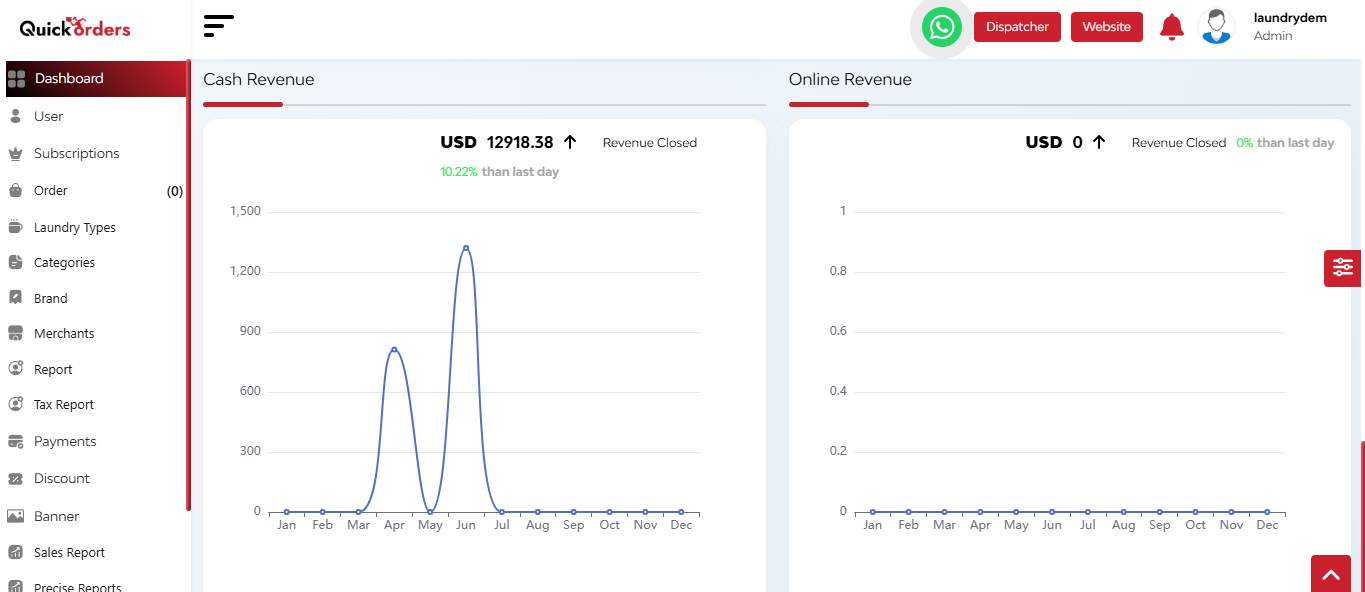Click Revenue Closed label in Cash Revenue card
Screen dimensions: 1365x592
click(x=650, y=143)
